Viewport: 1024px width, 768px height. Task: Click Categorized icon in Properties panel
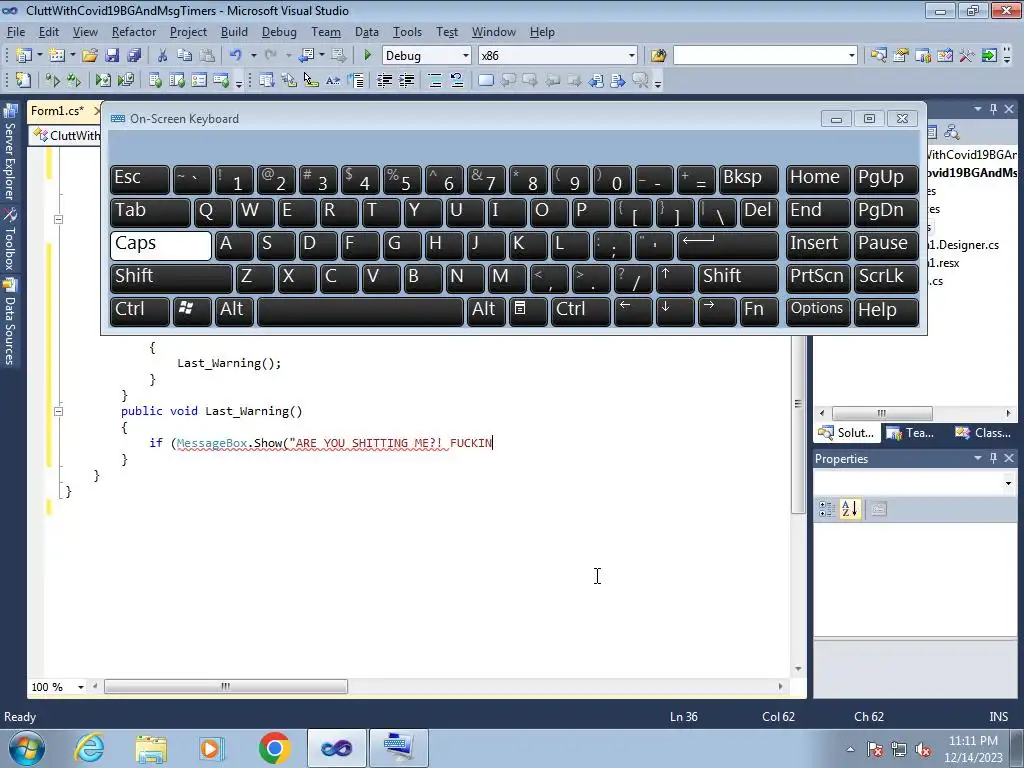(x=827, y=509)
